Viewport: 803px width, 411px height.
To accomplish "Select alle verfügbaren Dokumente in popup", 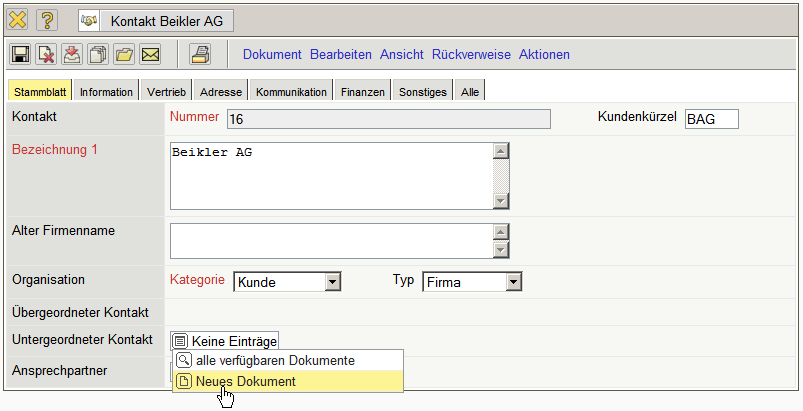I will point(275,360).
